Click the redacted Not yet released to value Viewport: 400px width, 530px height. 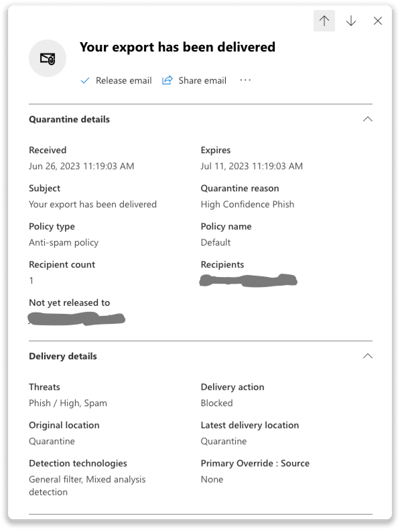76,319
